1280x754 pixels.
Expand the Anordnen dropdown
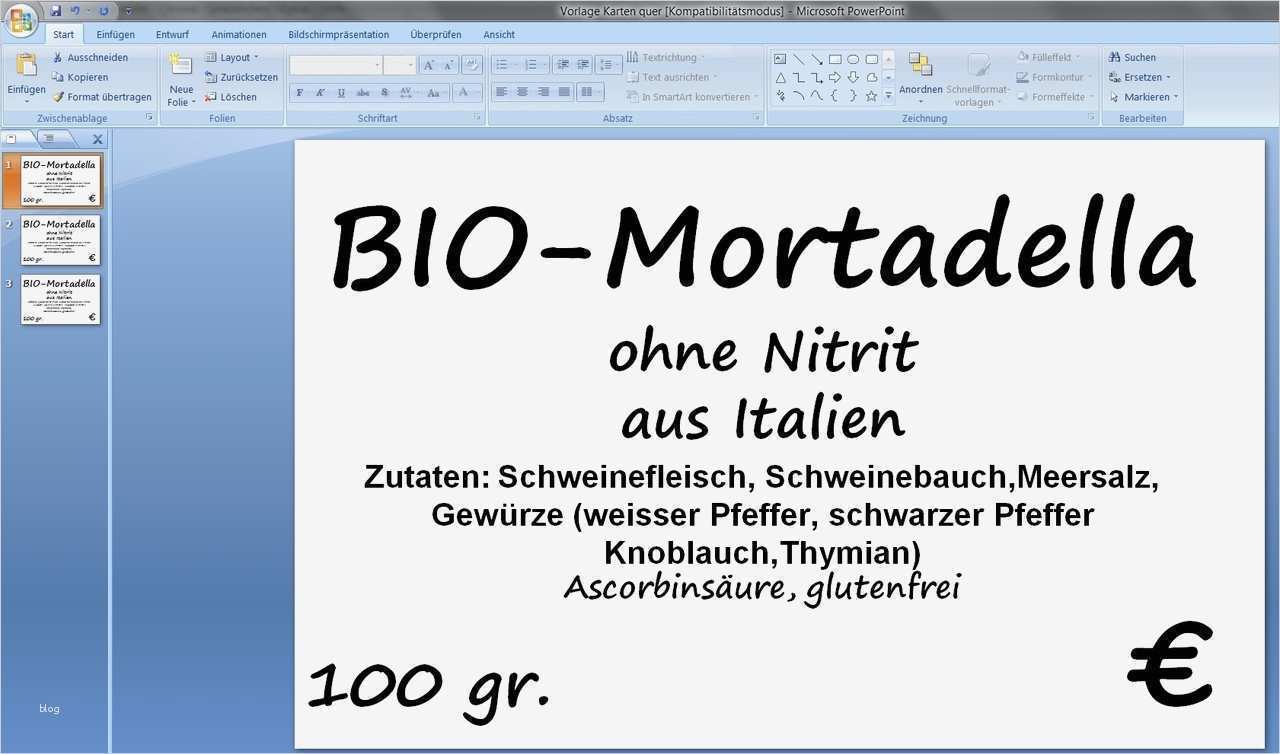920,78
